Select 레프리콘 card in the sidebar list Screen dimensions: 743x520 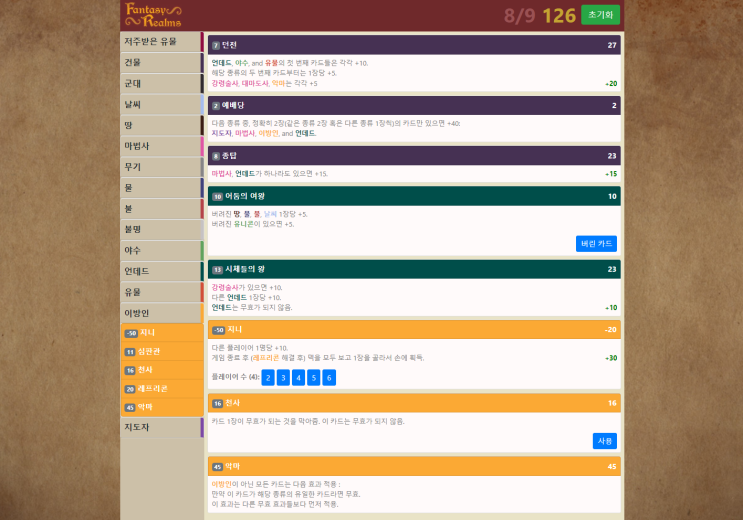pos(162,389)
